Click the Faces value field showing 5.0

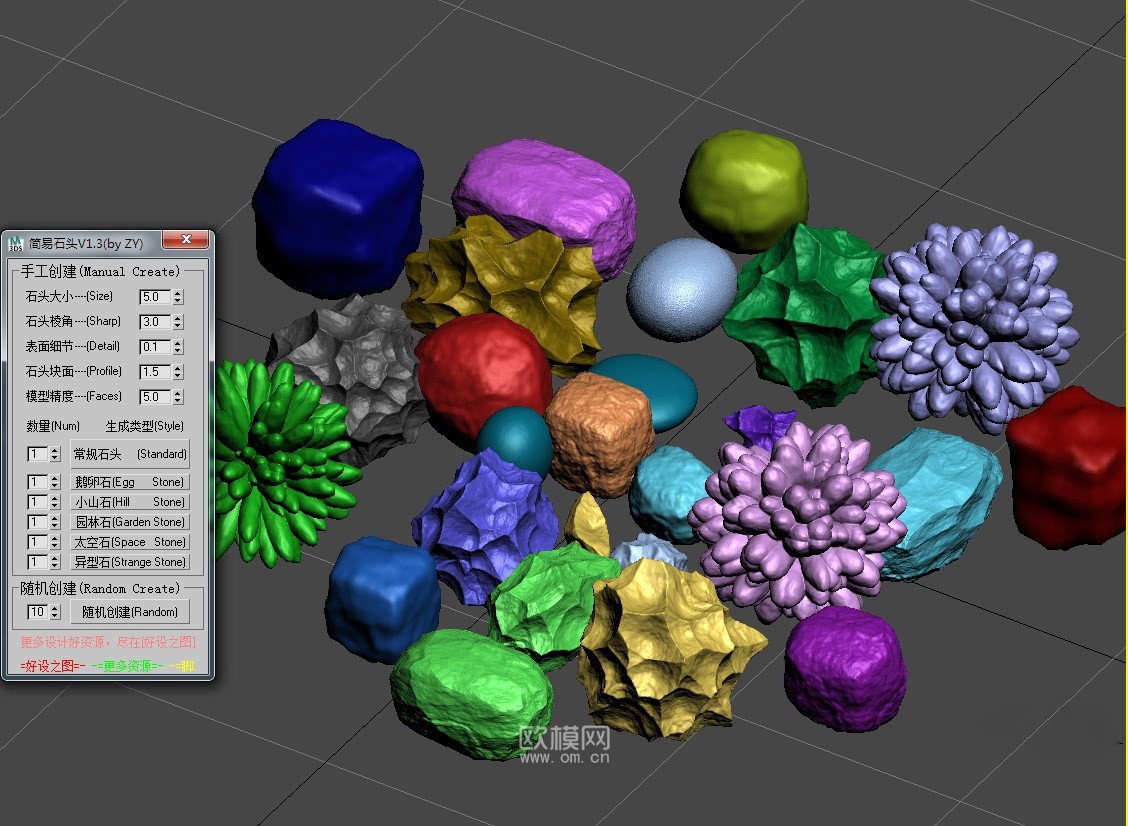pyautogui.click(x=155, y=396)
